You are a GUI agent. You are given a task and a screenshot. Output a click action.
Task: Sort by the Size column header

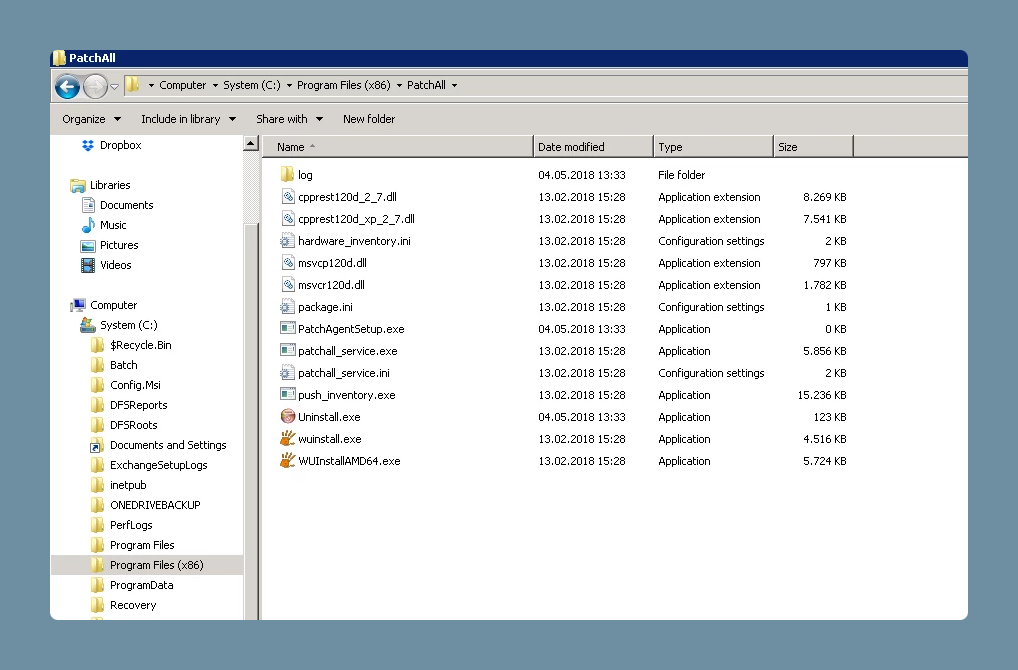[813, 147]
